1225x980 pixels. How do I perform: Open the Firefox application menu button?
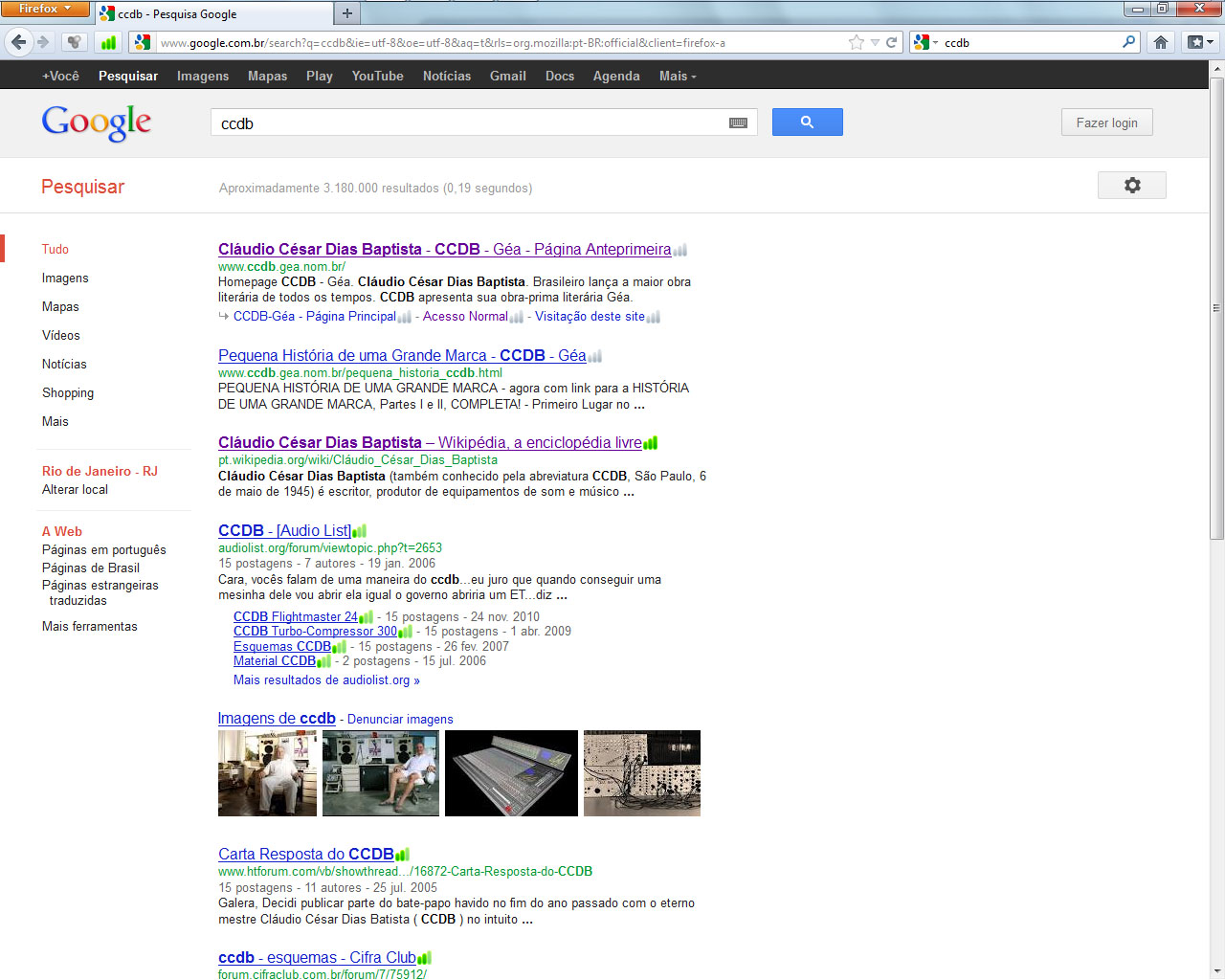tap(44, 9)
